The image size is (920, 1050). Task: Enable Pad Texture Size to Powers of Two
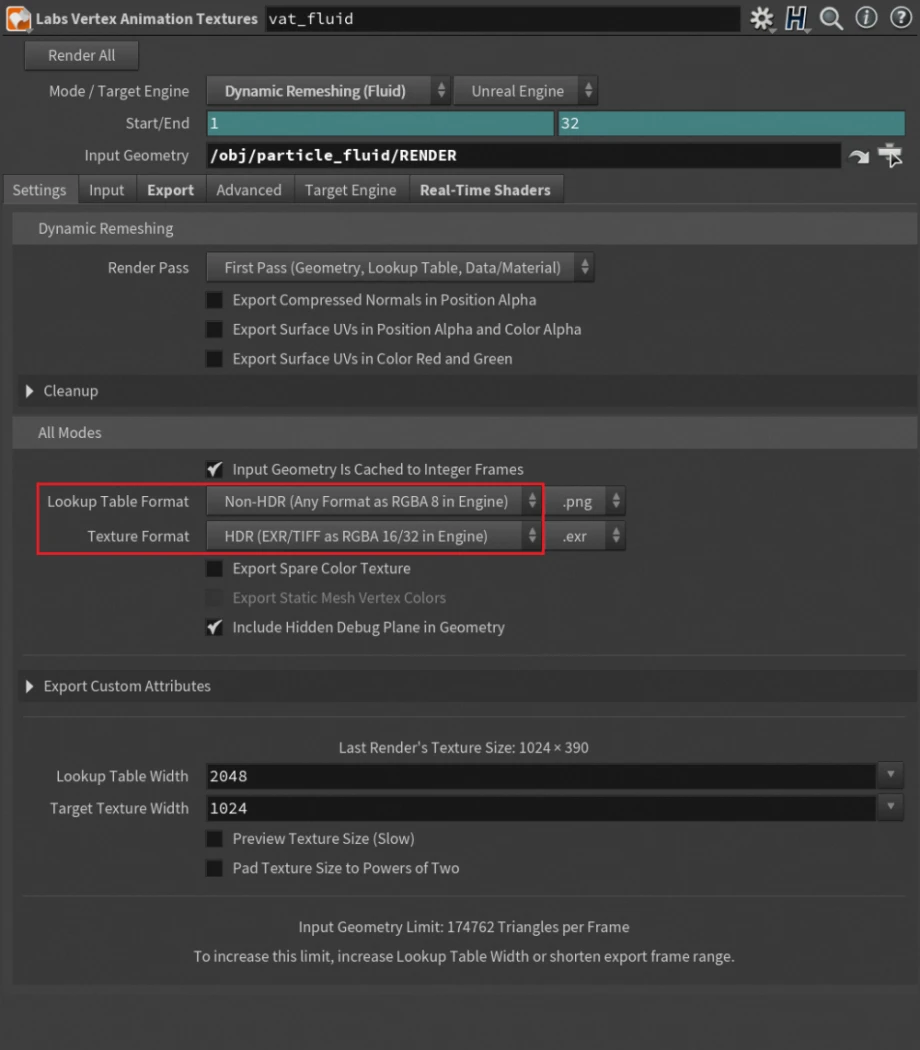click(x=214, y=868)
